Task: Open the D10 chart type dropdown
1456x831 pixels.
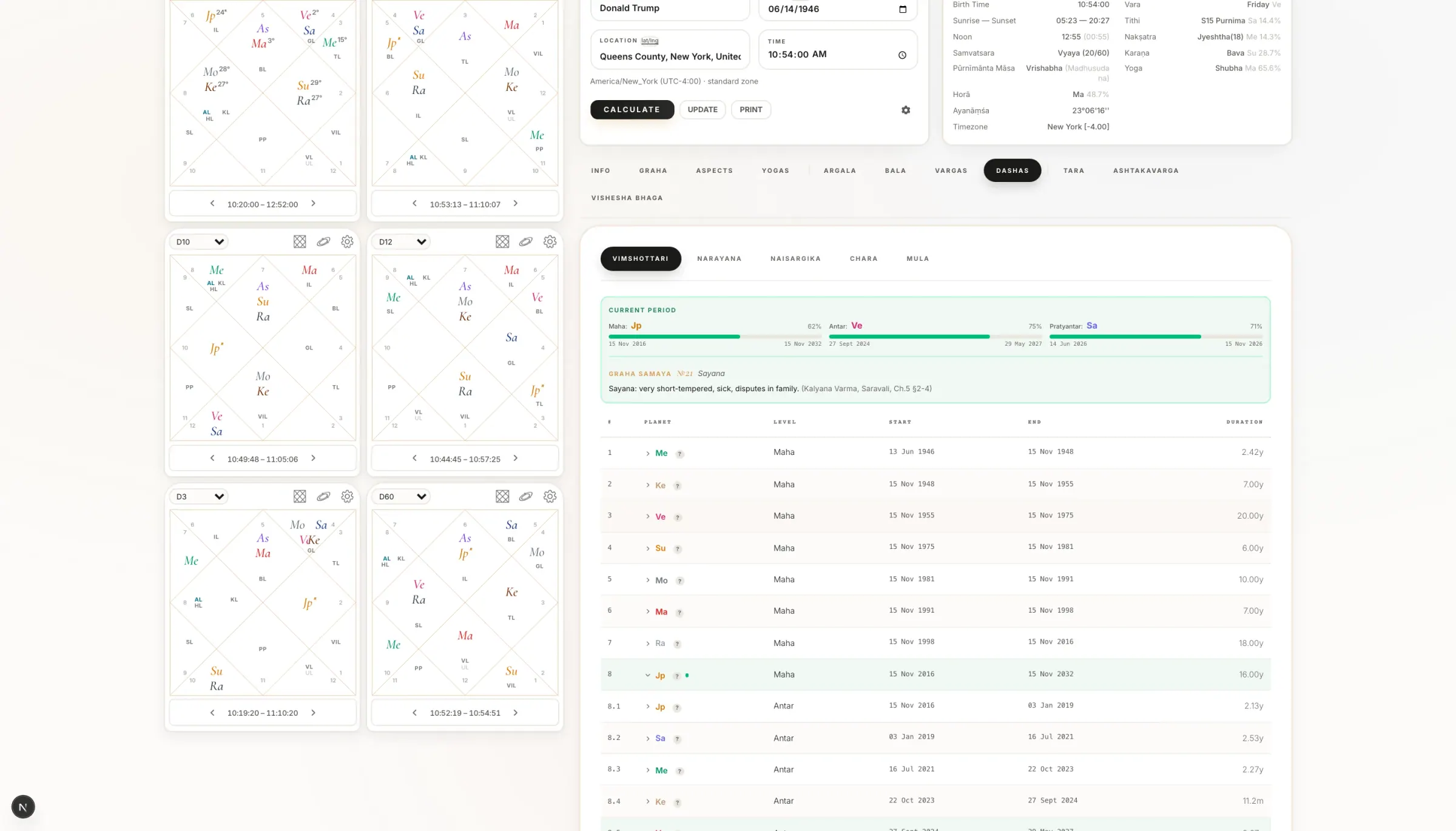Action: click(199, 241)
